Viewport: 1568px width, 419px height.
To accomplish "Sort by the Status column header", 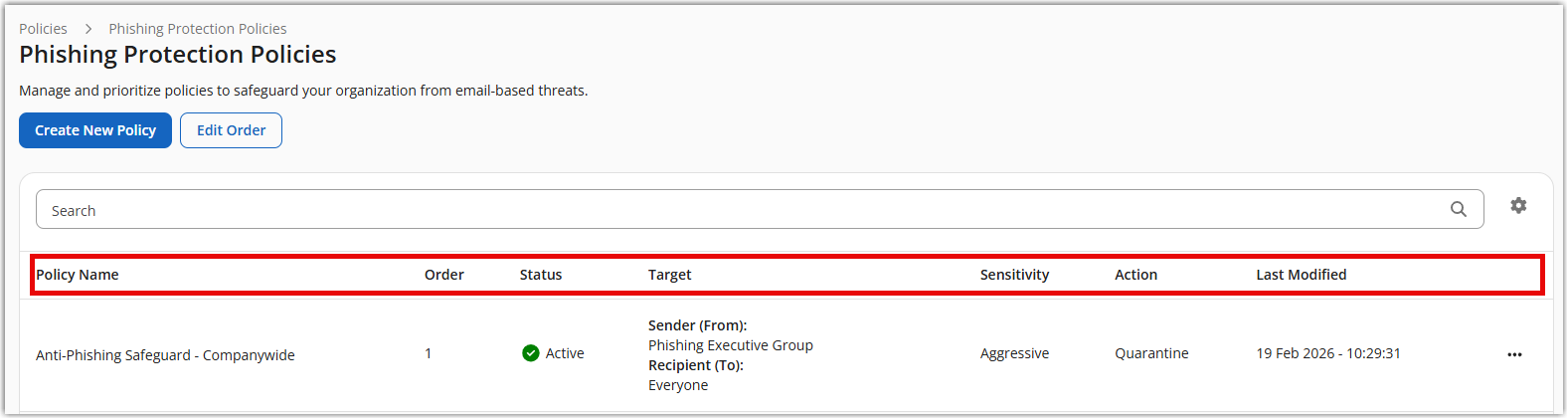I will coord(541,275).
